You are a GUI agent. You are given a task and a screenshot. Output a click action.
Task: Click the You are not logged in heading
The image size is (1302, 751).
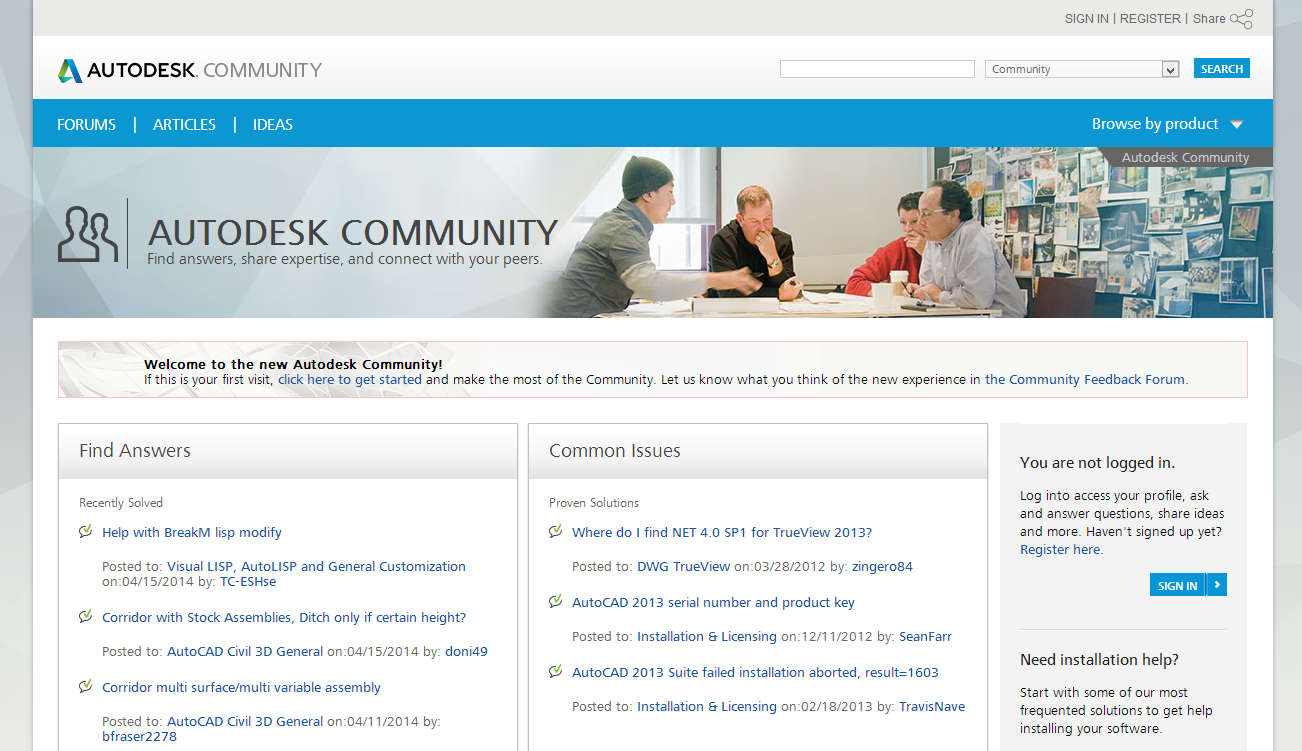(1097, 463)
